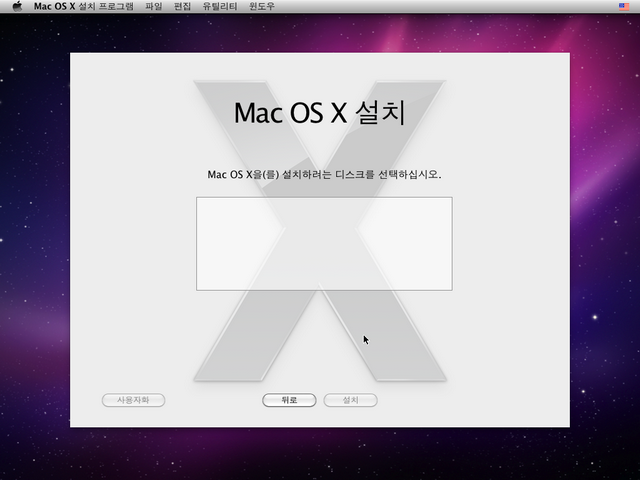Open the 파일 menu
The image size is (640, 480).
click(153, 7)
